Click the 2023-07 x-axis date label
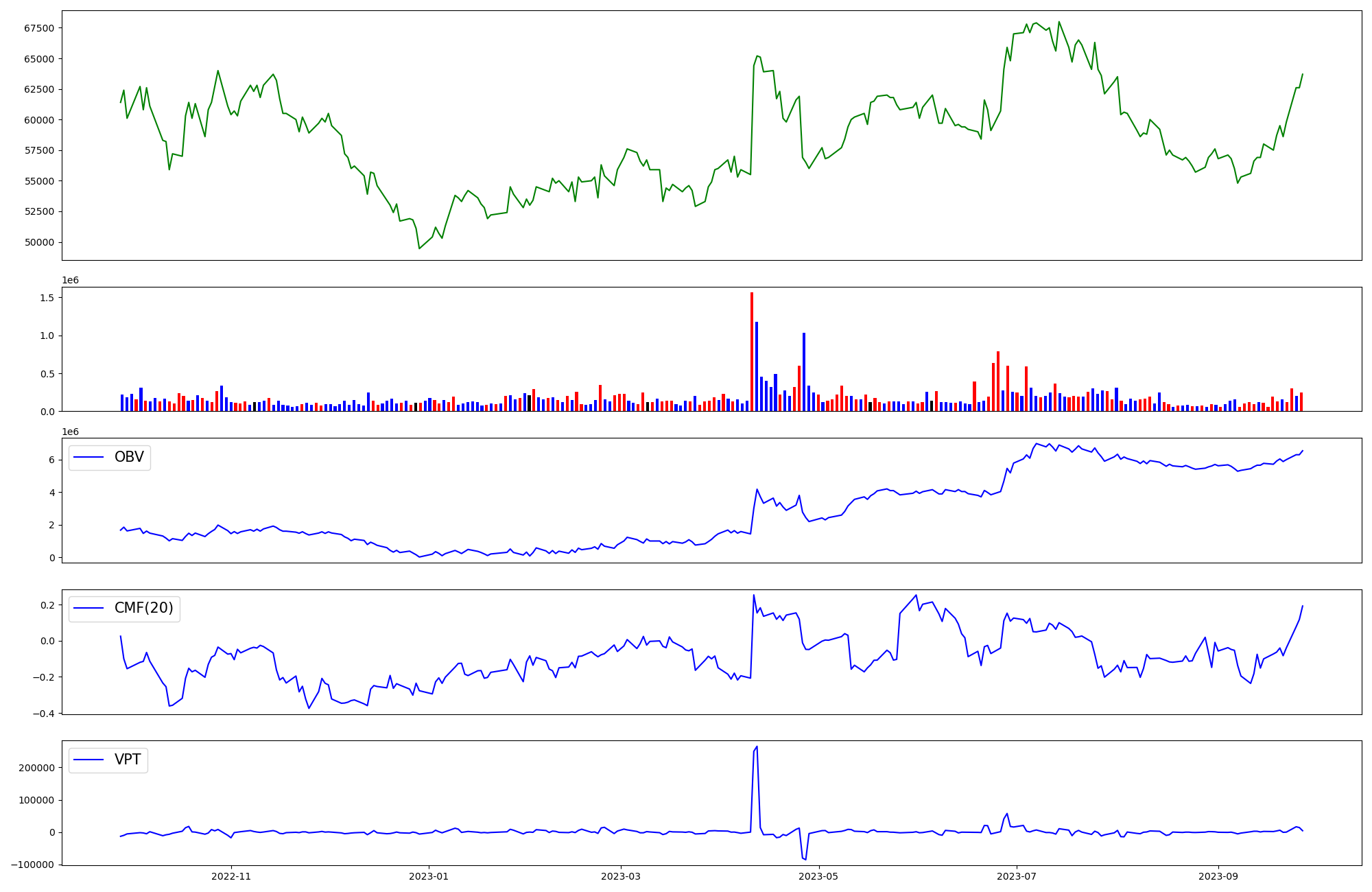The image size is (1372, 892). click(x=1016, y=876)
